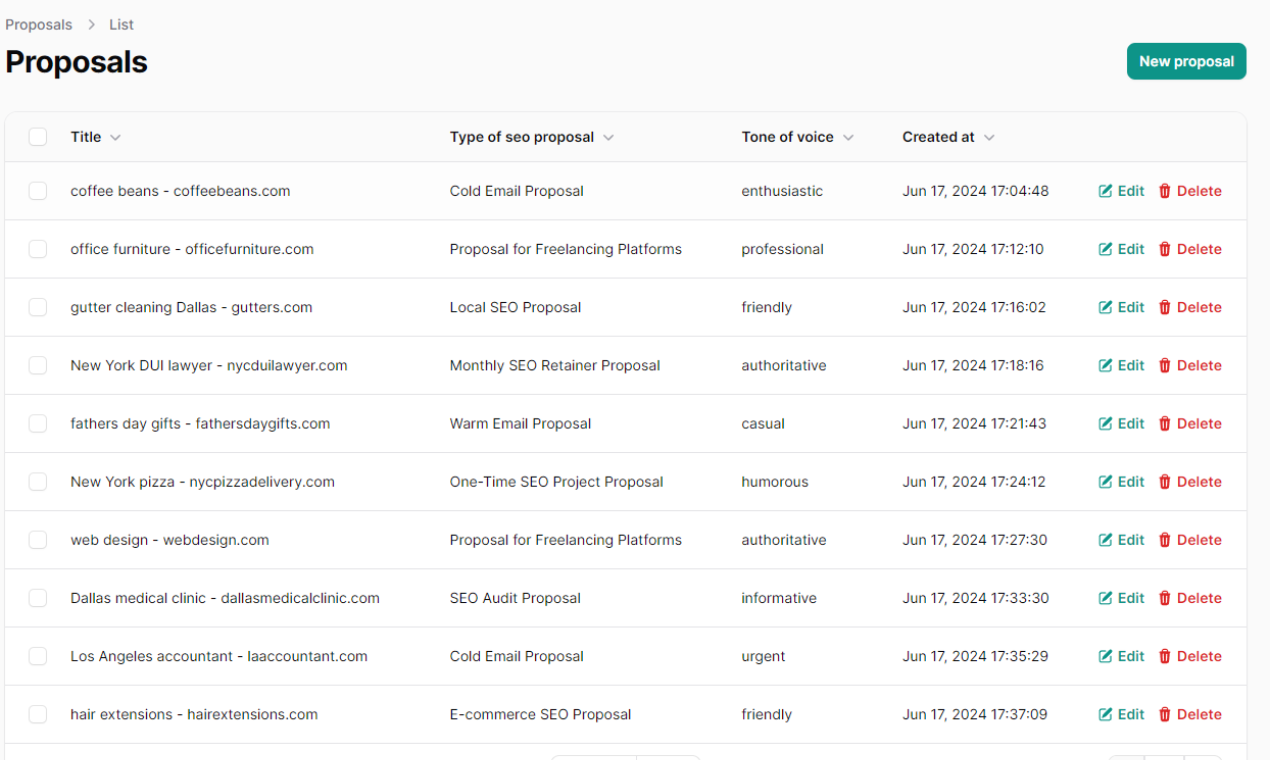Screen dimensions: 1270x760
Task: Click trash icon for New York pizza row
Action: [x=1164, y=481]
